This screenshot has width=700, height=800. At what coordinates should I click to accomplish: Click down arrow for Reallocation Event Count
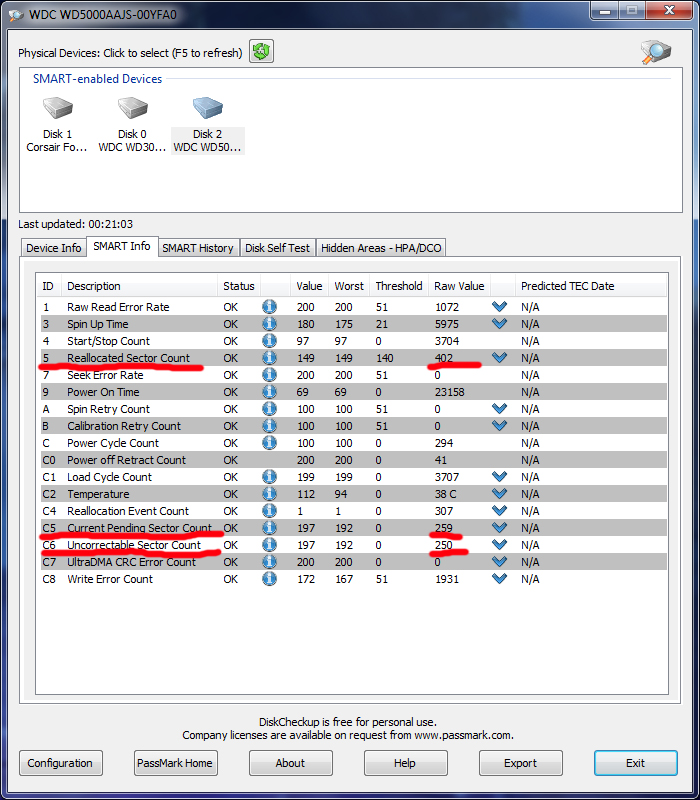pos(499,510)
